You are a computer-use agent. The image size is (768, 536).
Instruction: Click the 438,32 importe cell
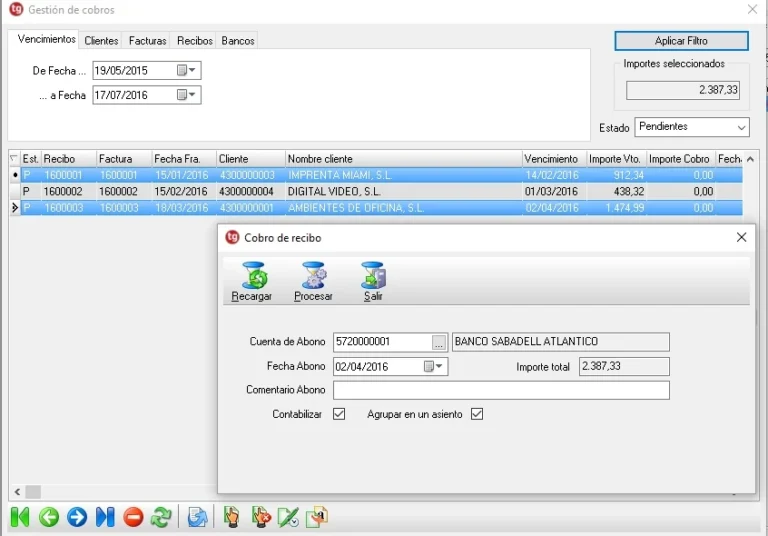(x=616, y=191)
